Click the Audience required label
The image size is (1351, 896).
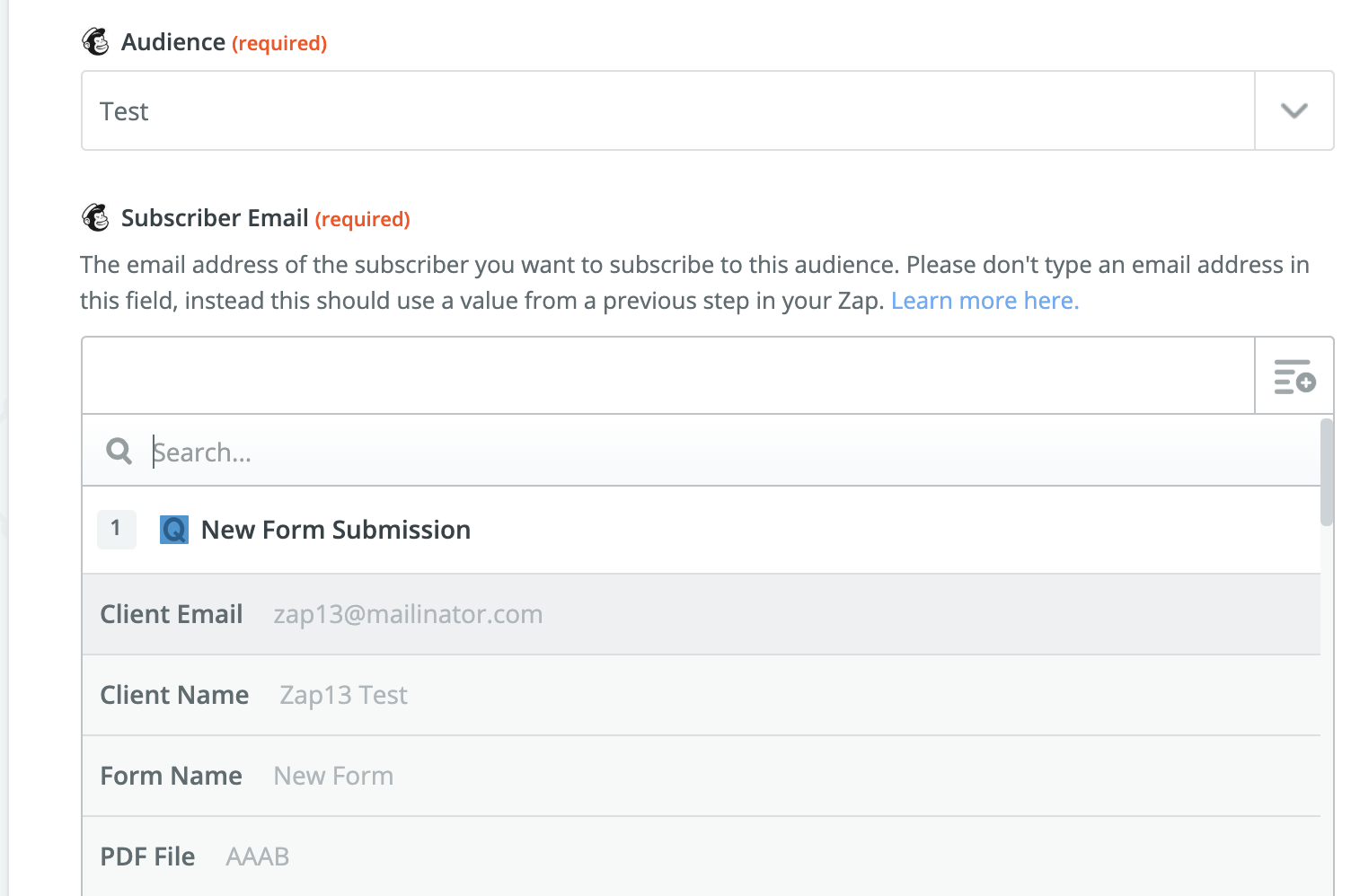224,42
